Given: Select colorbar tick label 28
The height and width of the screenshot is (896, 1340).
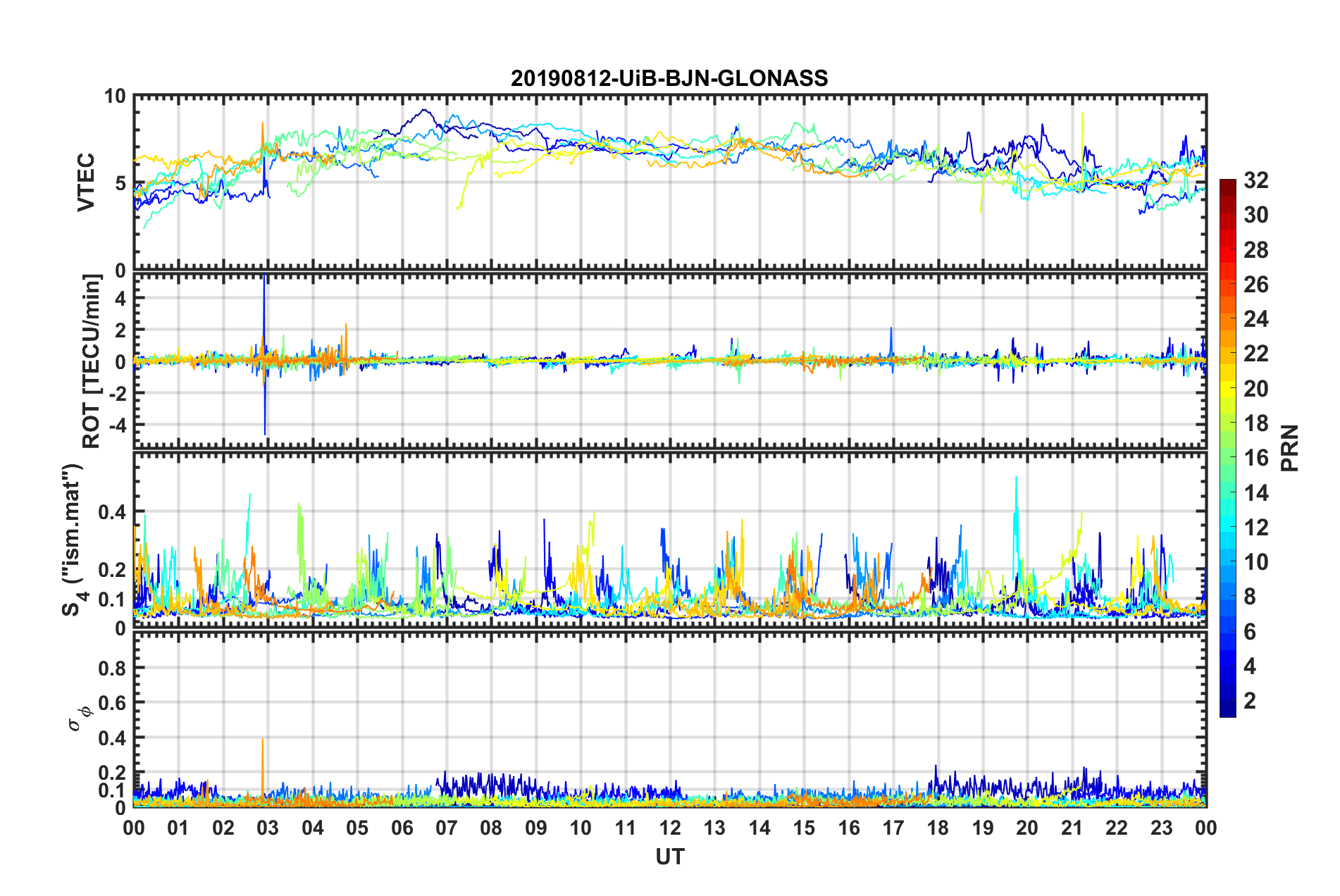Looking at the screenshot, I should tap(1256, 250).
